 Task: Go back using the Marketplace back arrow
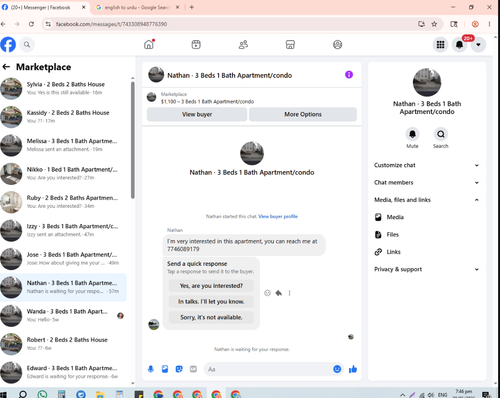[6, 67]
